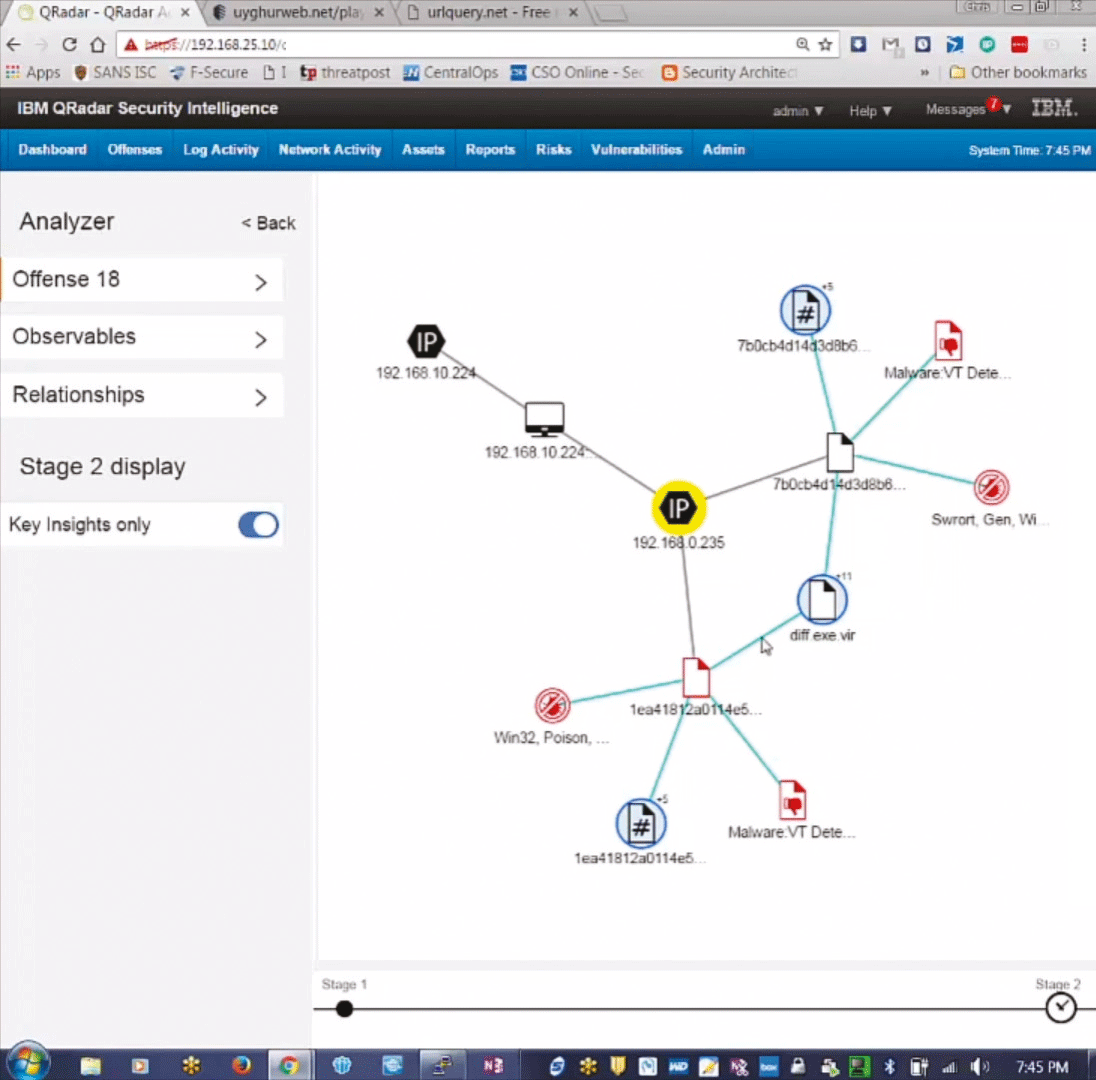
Task: Open the file explorer taskbar icon
Action: [x=91, y=1065]
